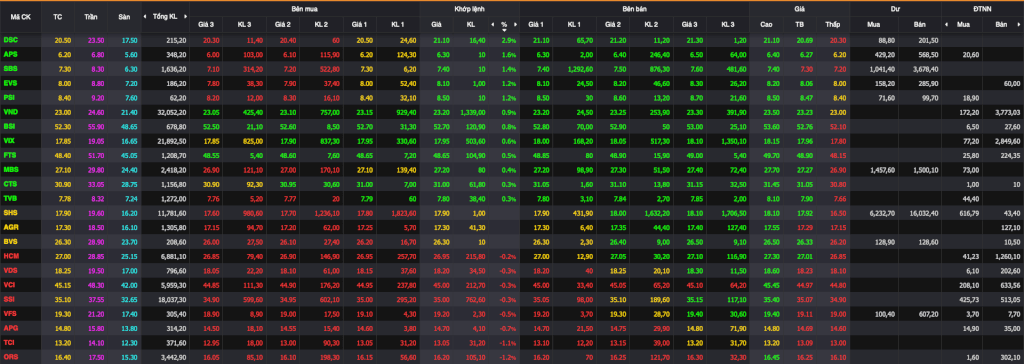The width and height of the screenshot is (1024, 364).
Task: Click the Bên bán Giá 1 header
Action: click(536, 24)
